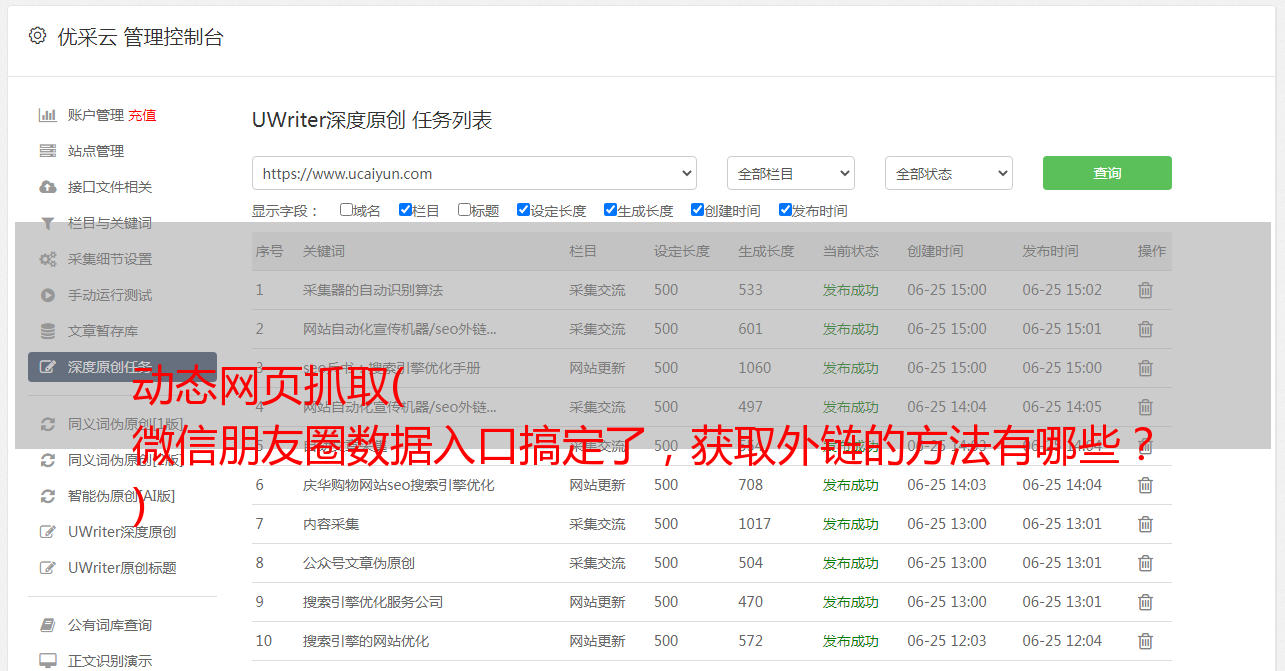Click the server icon next to 站点管理
This screenshot has height=671, width=1285.
47,151
